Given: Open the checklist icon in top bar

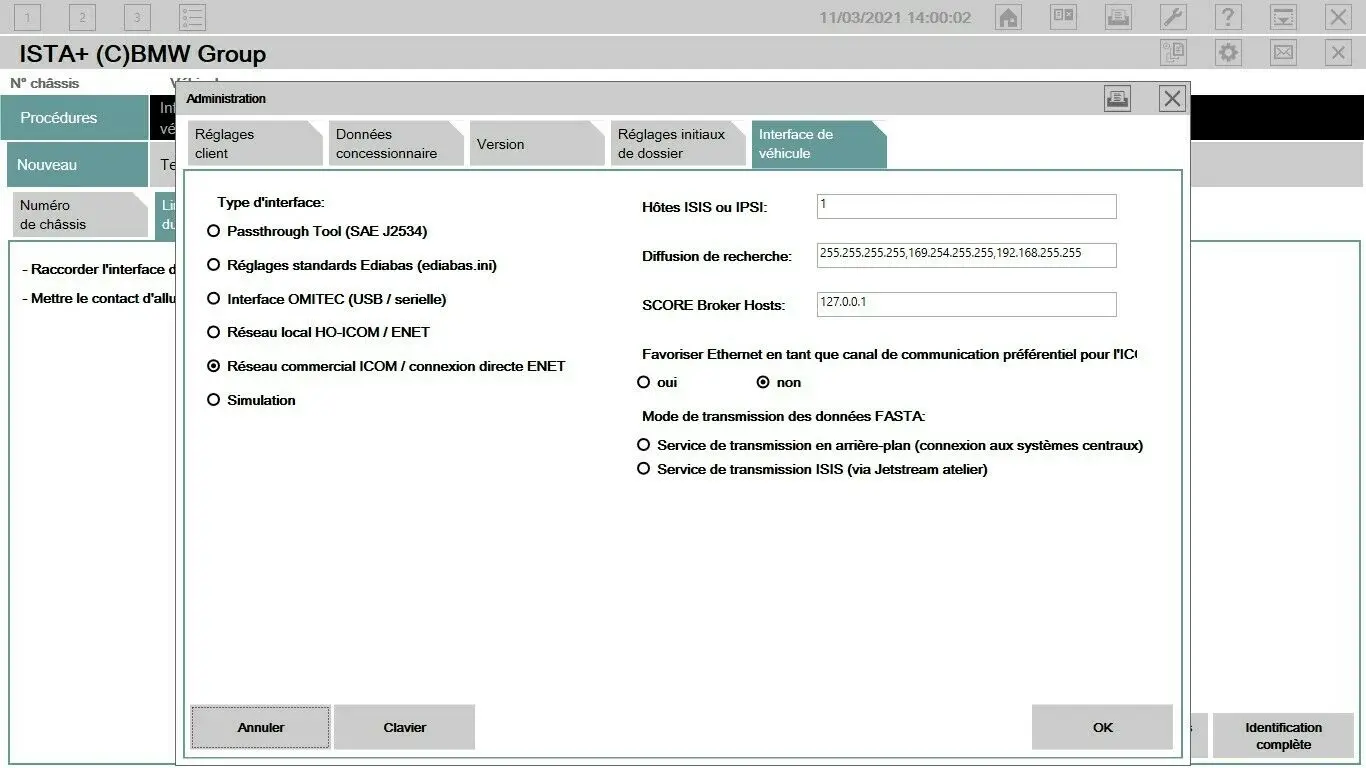Looking at the screenshot, I should (192, 17).
